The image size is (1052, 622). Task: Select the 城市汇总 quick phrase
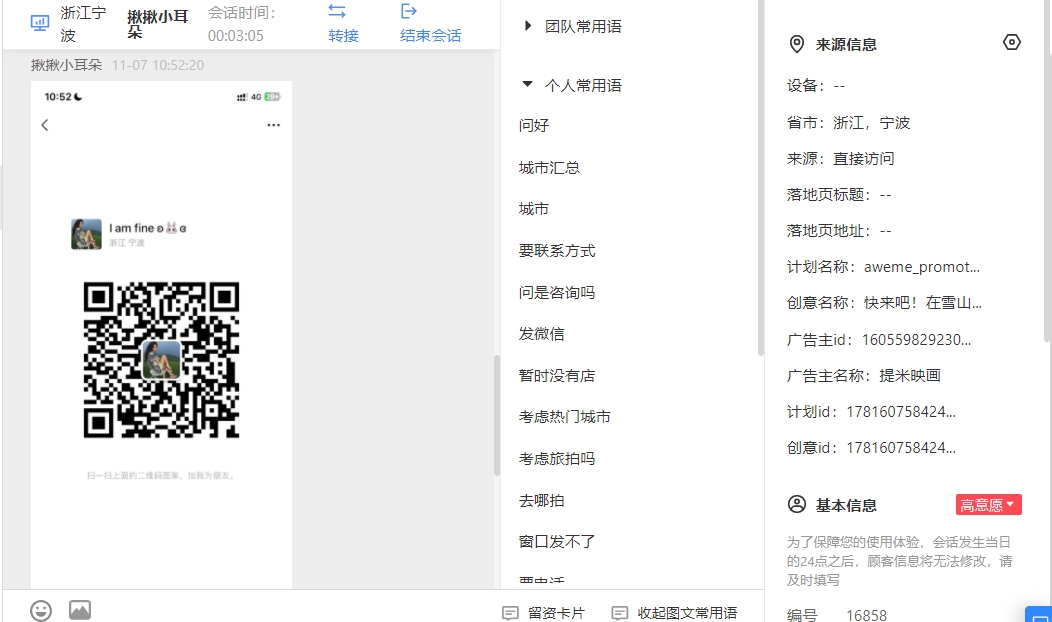[549, 168]
